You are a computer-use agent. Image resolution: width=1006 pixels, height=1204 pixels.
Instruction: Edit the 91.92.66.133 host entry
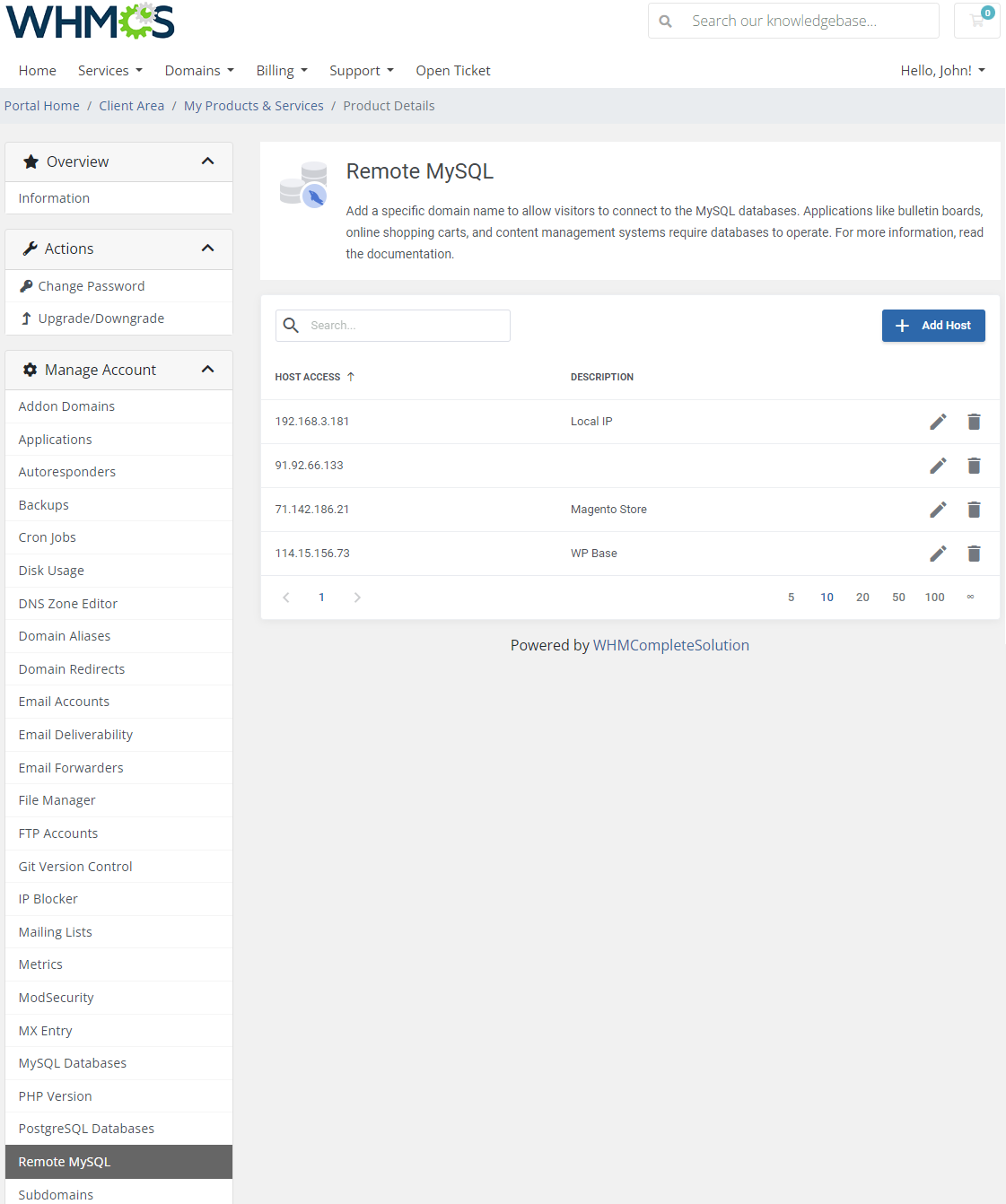click(938, 466)
